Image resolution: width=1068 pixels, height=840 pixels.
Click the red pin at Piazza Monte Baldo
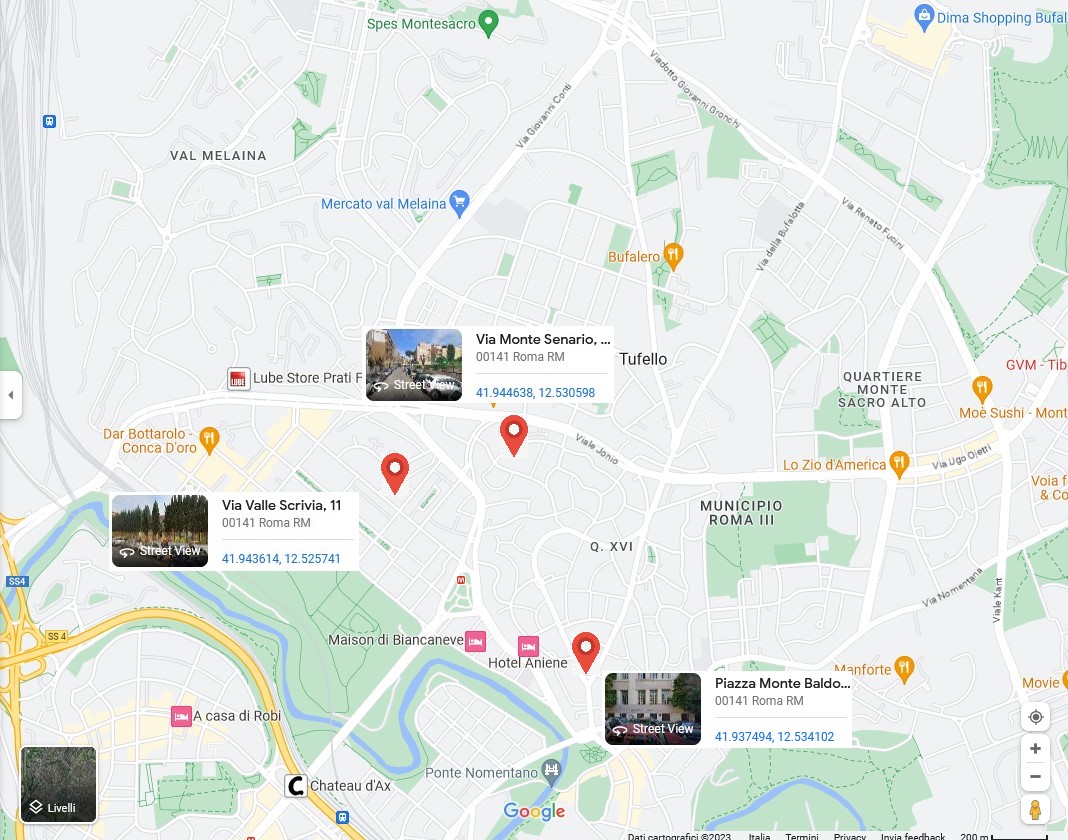[586, 652]
